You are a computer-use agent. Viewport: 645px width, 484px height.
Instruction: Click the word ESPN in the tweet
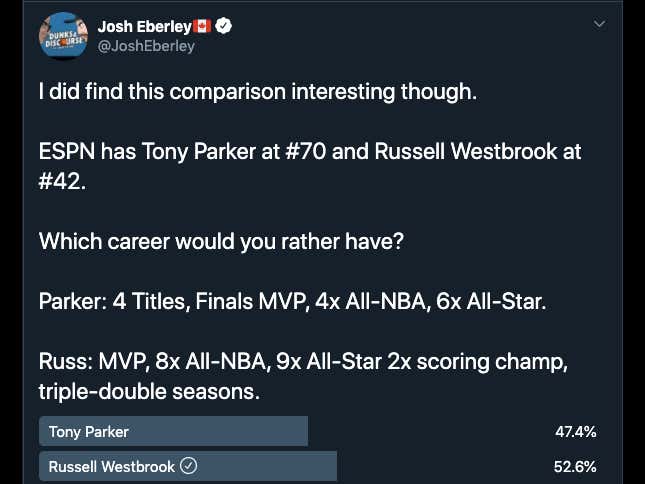tap(67, 151)
